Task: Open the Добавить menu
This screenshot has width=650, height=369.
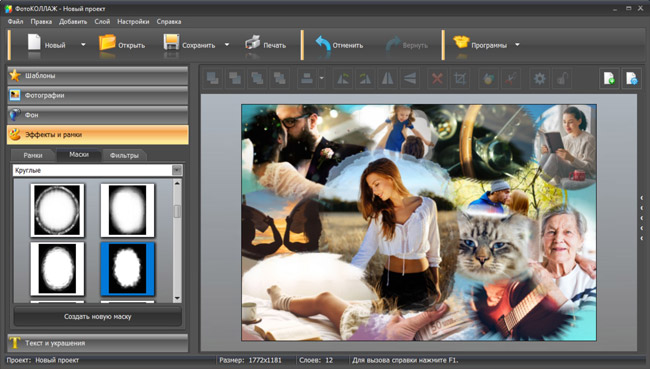Action: [73, 22]
